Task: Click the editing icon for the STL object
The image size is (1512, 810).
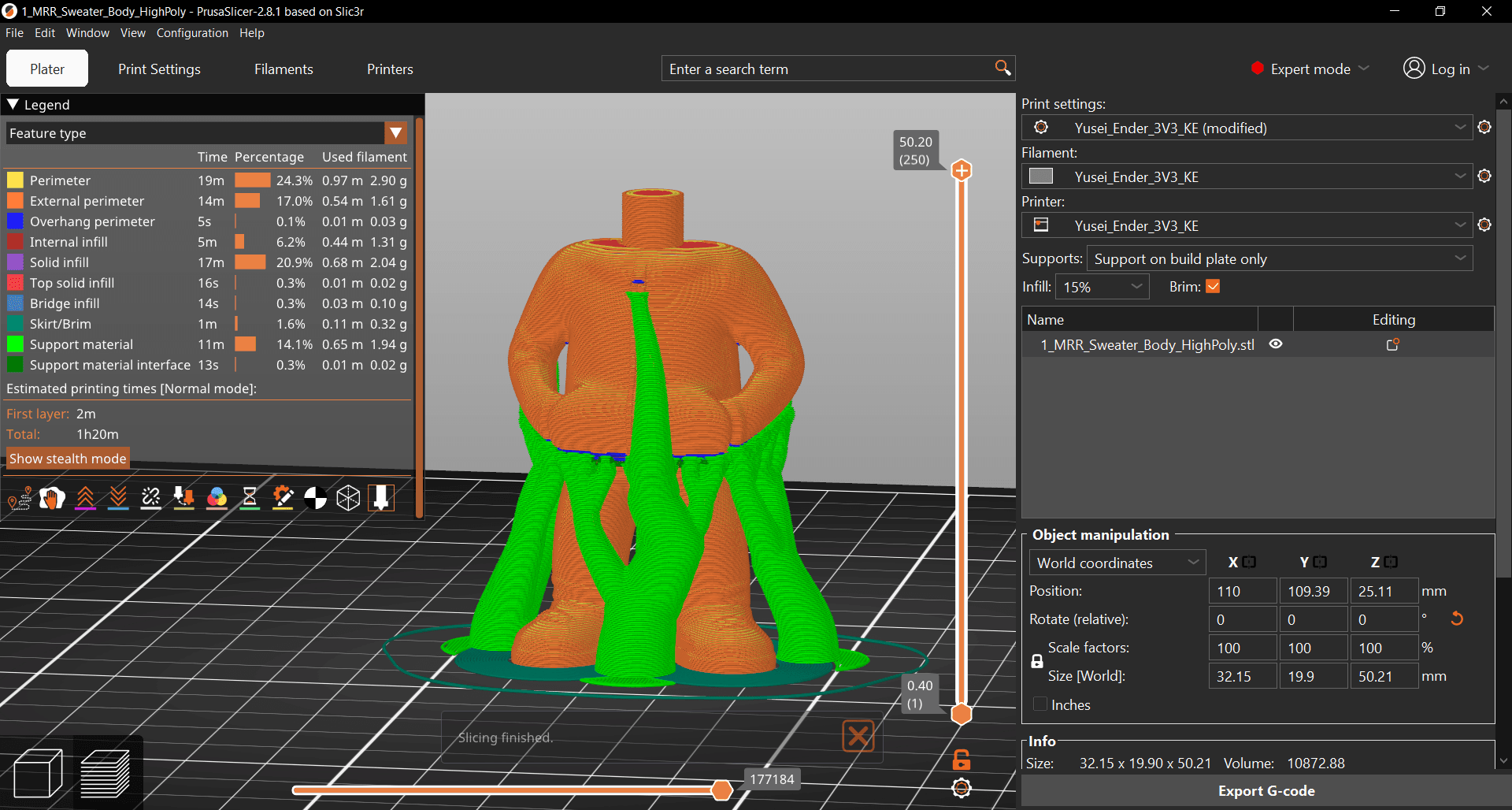Action: point(1393,344)
